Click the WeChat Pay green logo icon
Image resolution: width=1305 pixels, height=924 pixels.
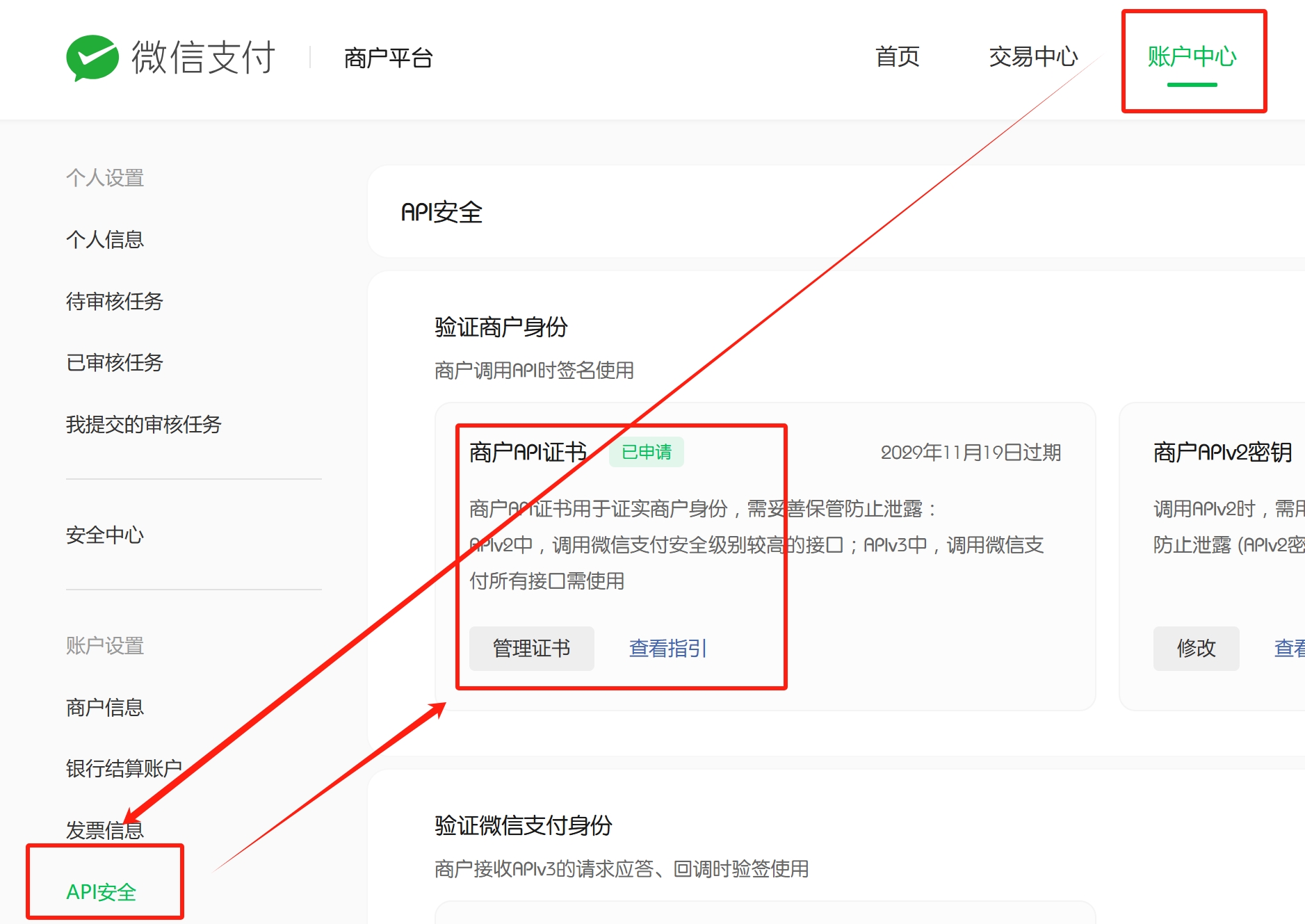click(x=92, y=58)
